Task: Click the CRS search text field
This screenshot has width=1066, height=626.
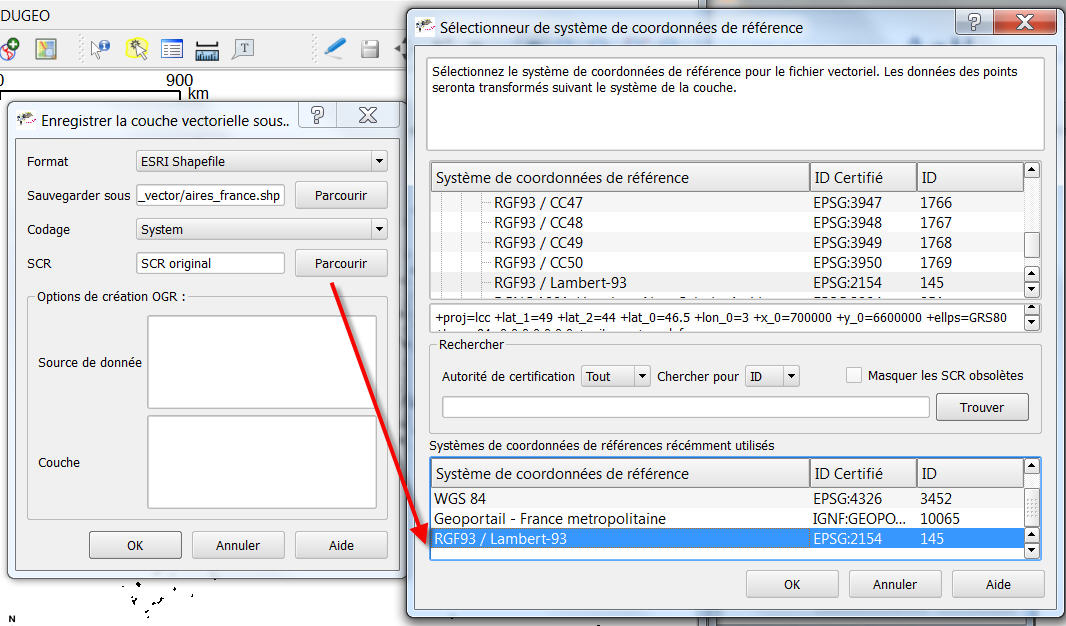Action: pos(685,407)
